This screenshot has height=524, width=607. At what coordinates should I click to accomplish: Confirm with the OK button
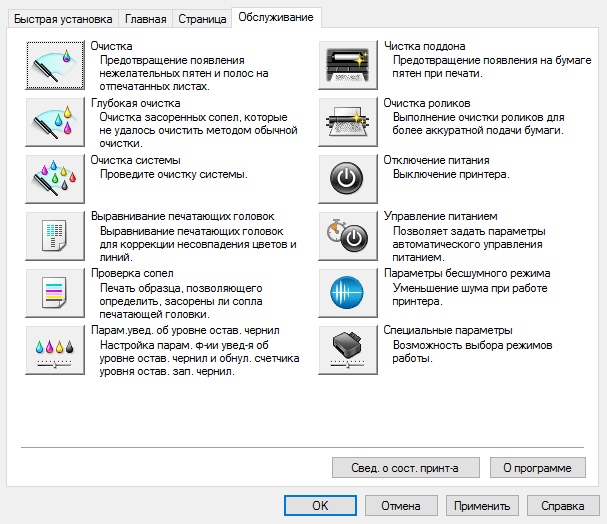[x=320, y=505]
